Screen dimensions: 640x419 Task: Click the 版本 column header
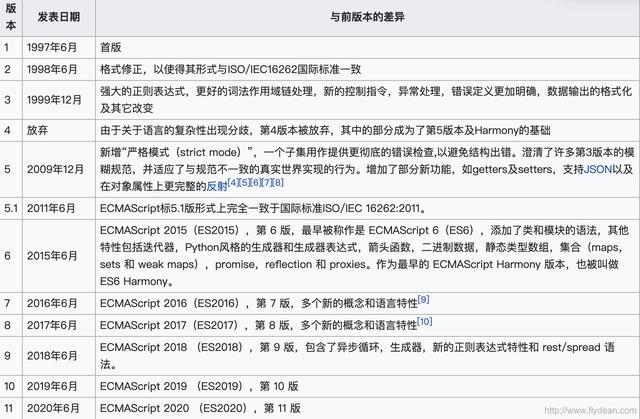pos(11,17)
